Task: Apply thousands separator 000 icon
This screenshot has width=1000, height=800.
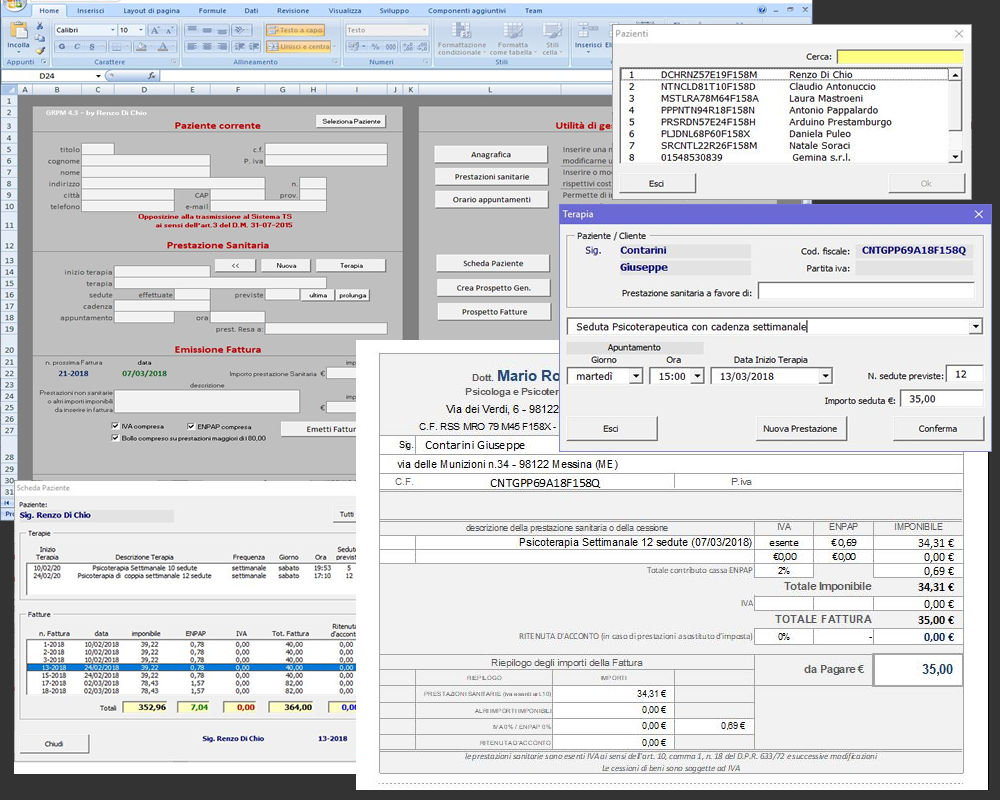Action: click(x=390, y=47)
